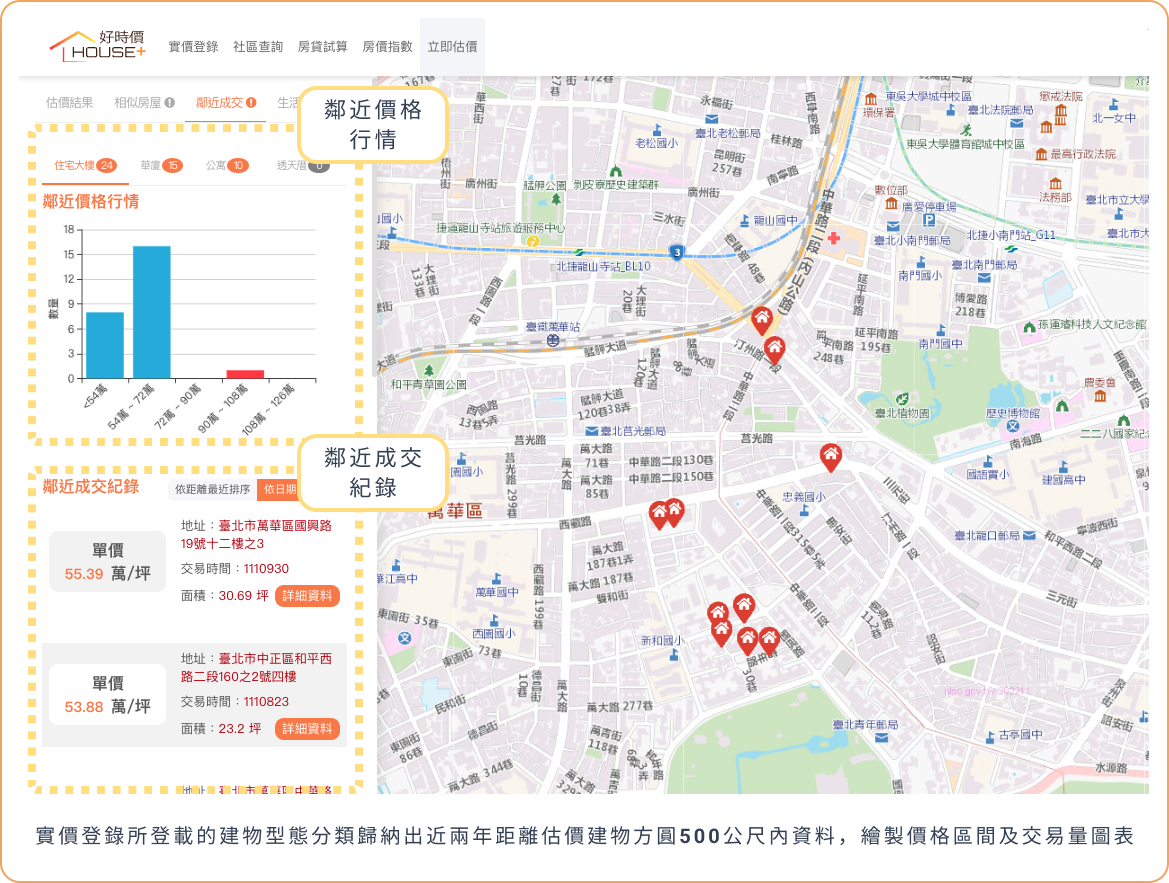Open the 實價登錄 menu item

pos(193,46)
